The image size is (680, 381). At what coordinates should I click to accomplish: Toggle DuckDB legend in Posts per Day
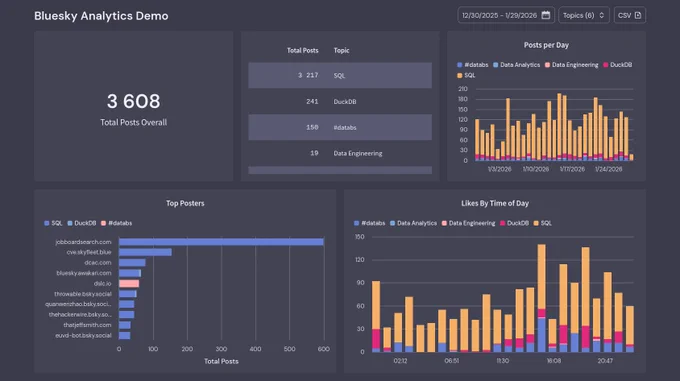(x=617, y=65)
